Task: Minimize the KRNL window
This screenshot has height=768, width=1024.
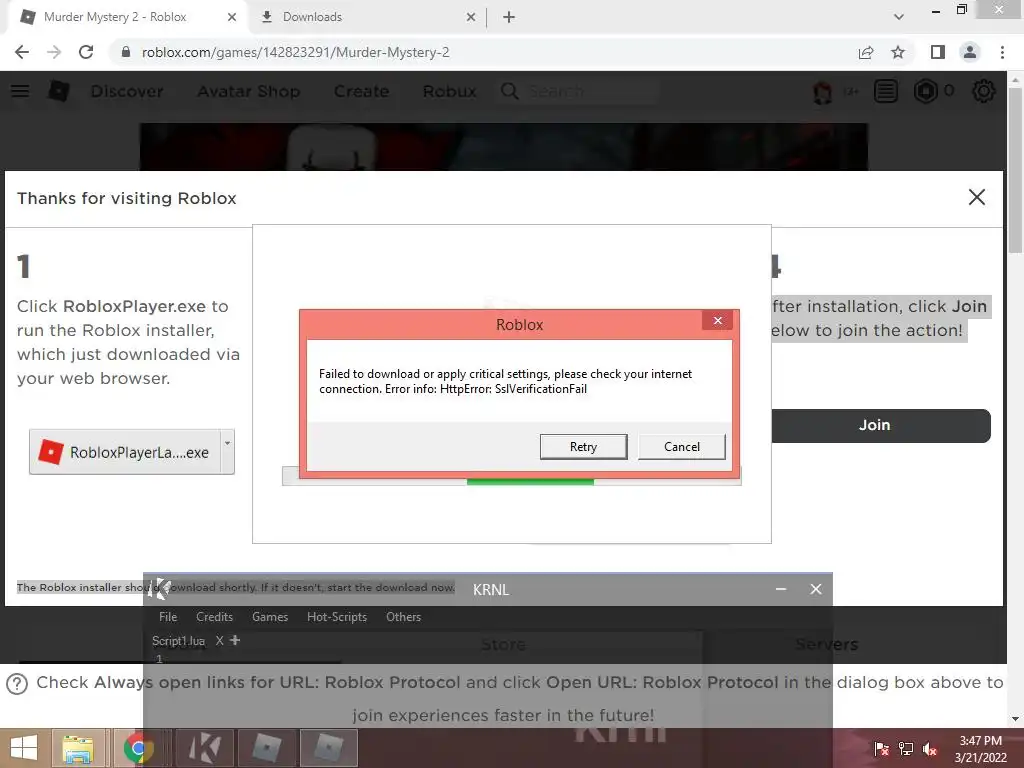Action: point(780,589)
